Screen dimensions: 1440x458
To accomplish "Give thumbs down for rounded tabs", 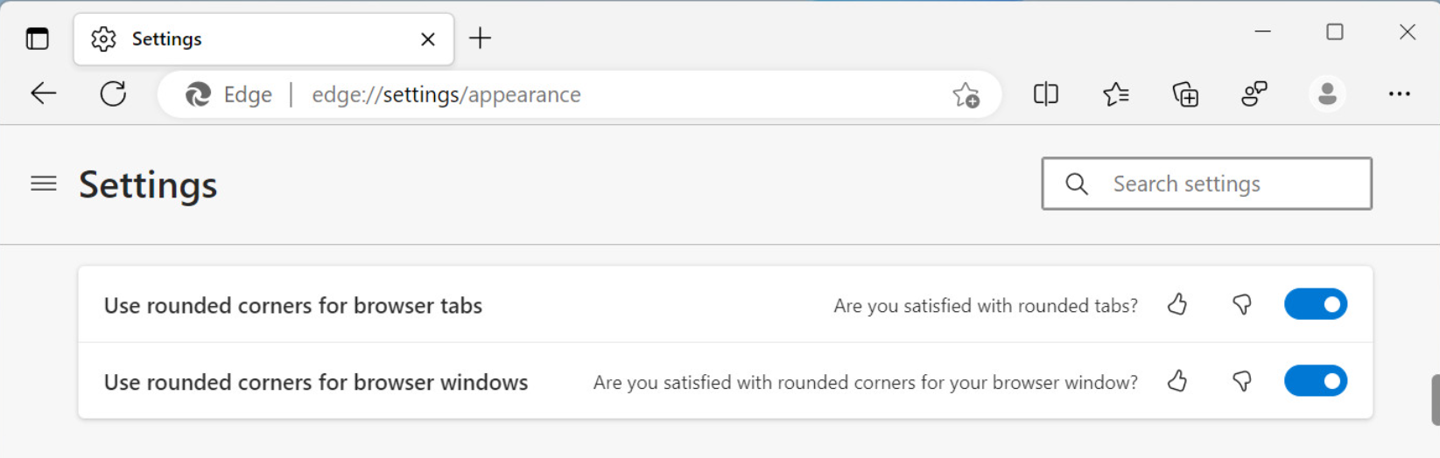I will coord(1242,305).
